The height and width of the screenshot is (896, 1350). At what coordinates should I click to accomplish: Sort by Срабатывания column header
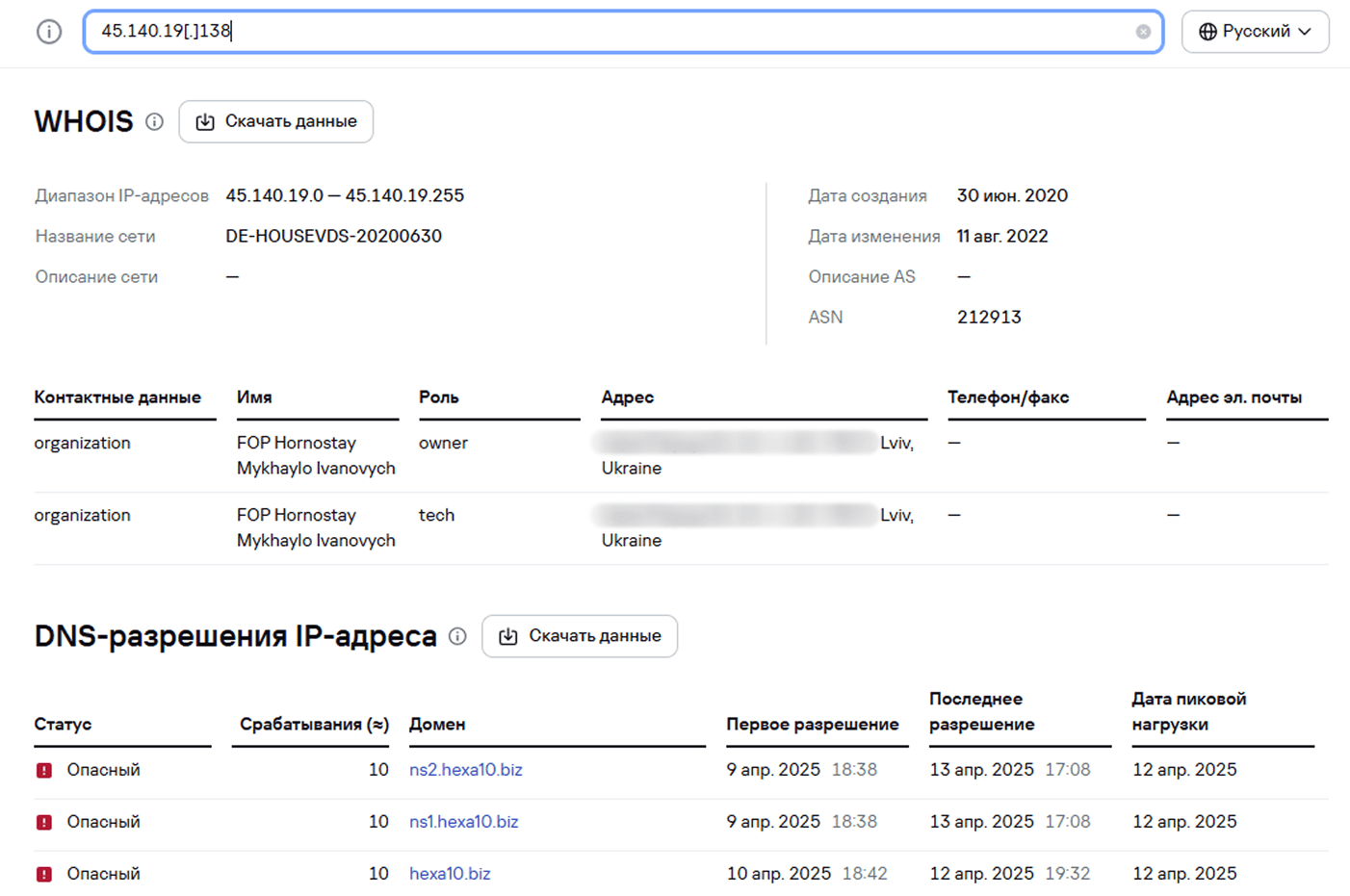[x=314, y=725]
